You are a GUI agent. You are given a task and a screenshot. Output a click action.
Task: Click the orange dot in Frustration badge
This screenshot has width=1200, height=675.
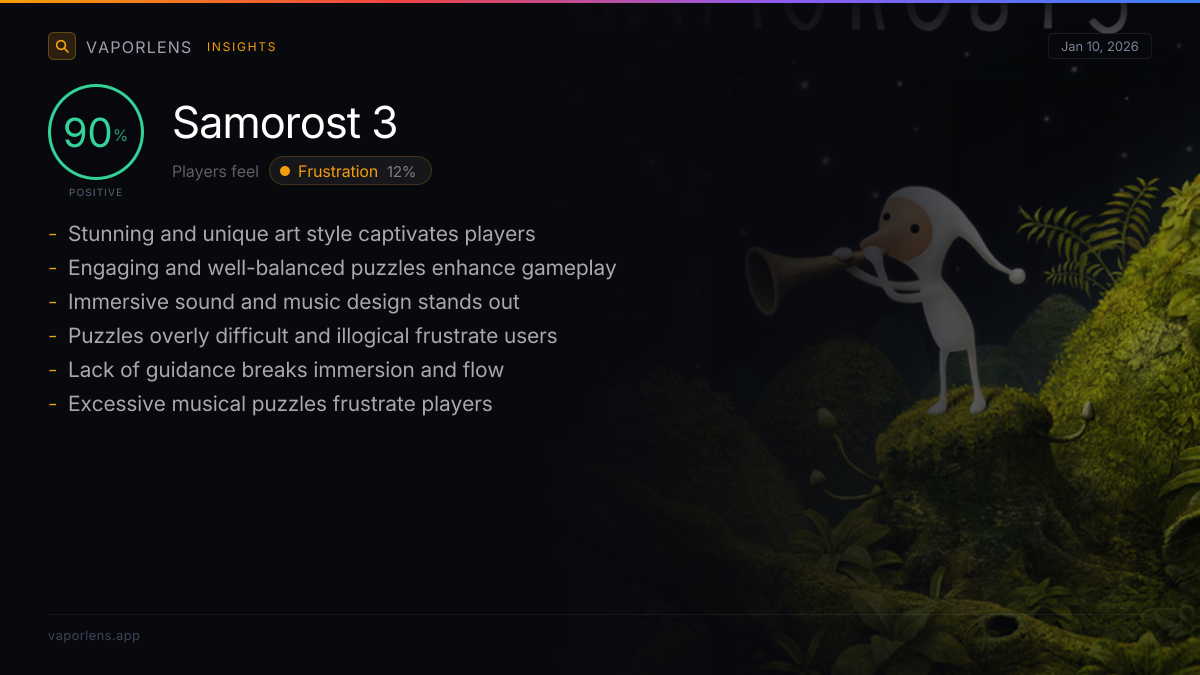coord(285,171)
